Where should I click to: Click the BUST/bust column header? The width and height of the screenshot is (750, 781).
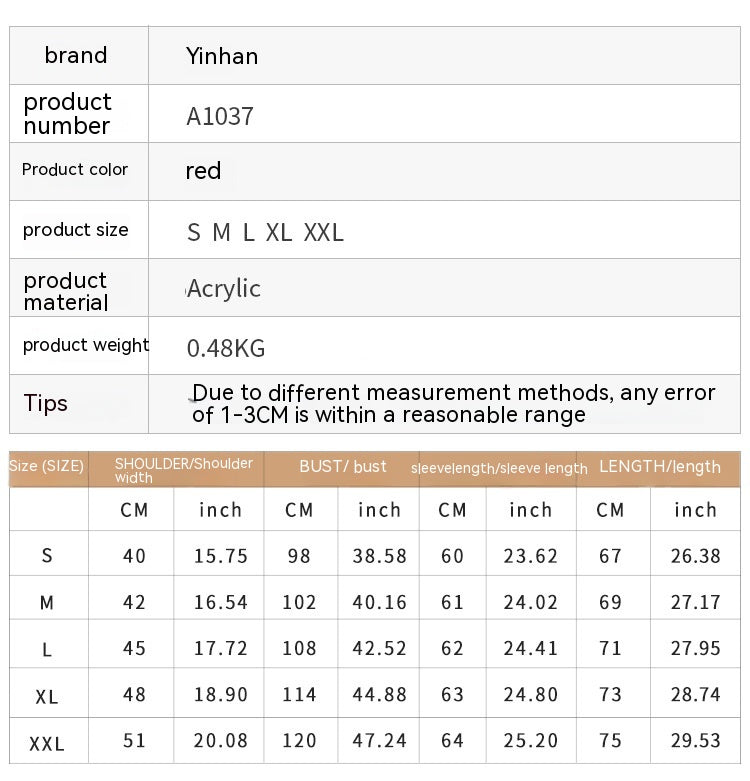[x=342, y=467]
